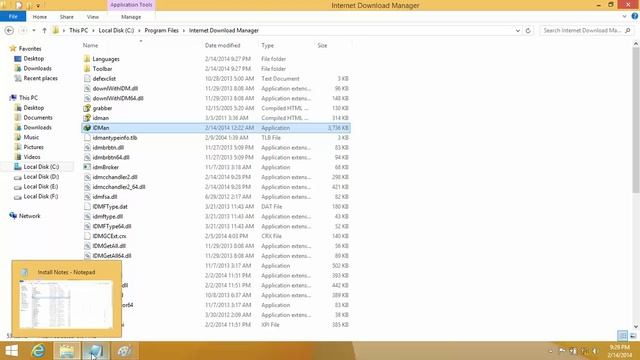640x360 pixels.
Task: Switch to the View ribbon tab
Action: pos(93,17)
